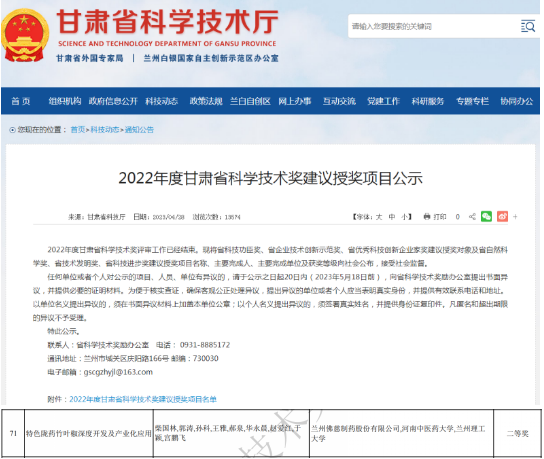This screenshot has width=544, height=459.
Task: Open the 首页 navigation menu item
Action: (21, 101)
